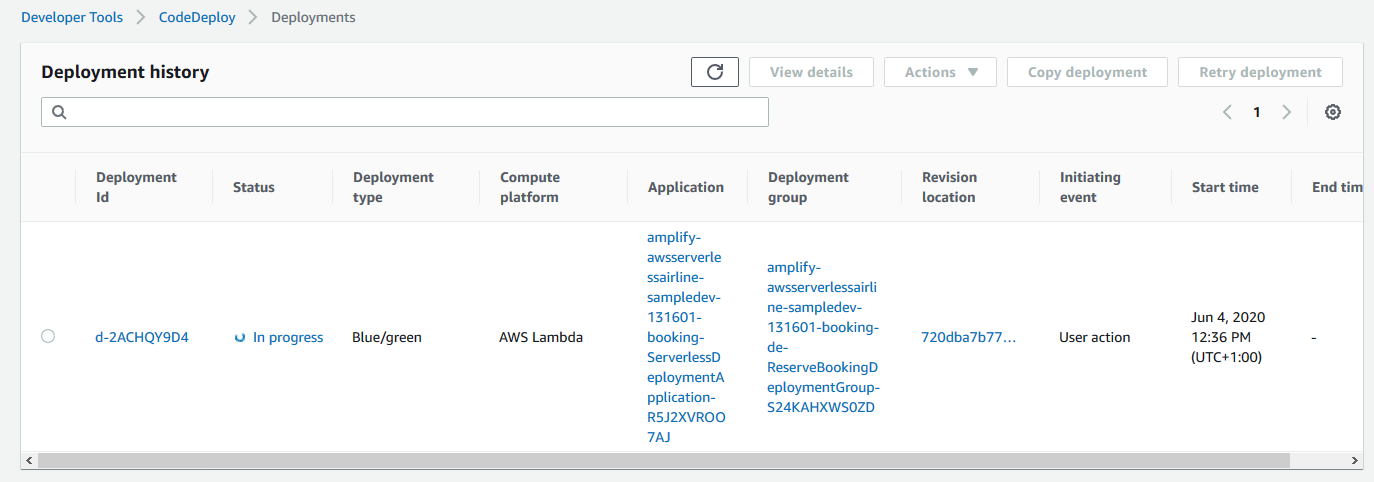Click page number 1 in pagination
Screen dimensions: 1374x482
click(x=1257, y=112)
